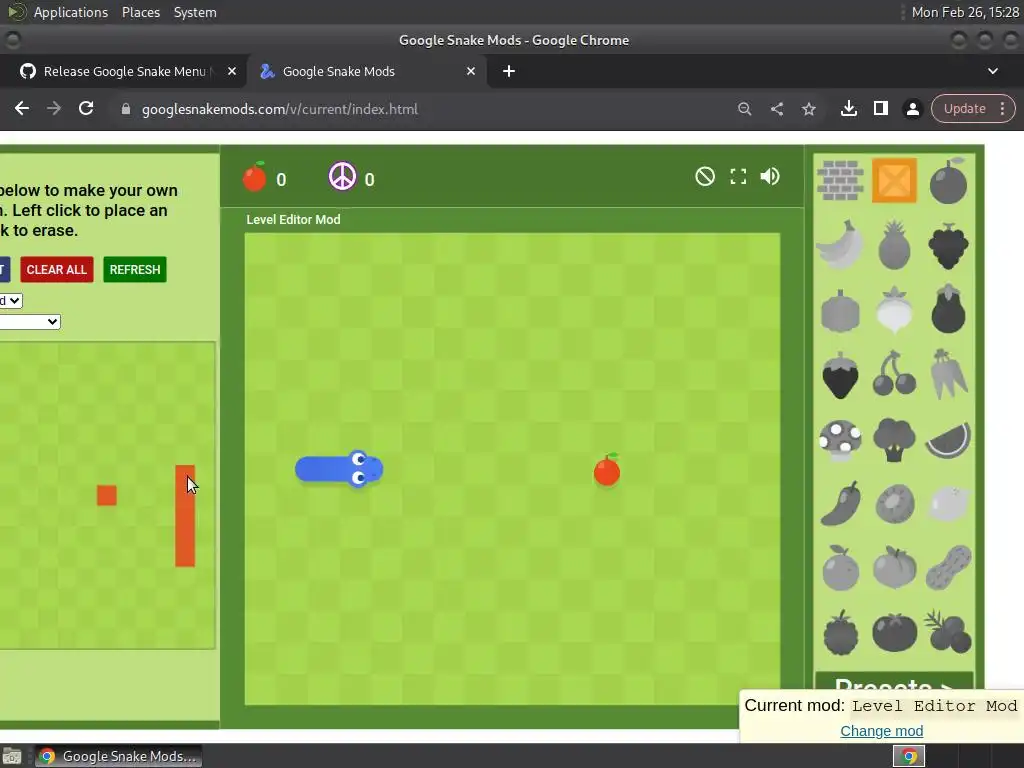Screen dimensions: 1024x768
Task: Pick the blueberries item in the palette
Action: coord(948,631)
